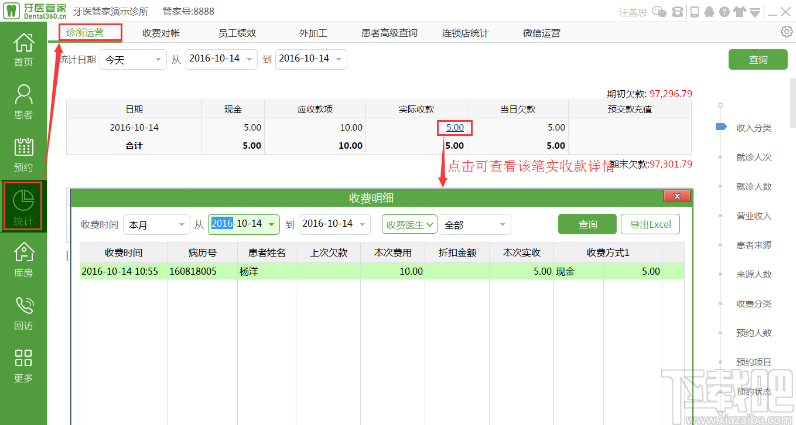Open the 患者 patient icon in sidebar
This screenshot has width=796, height=425.
[x=23, y=102]
